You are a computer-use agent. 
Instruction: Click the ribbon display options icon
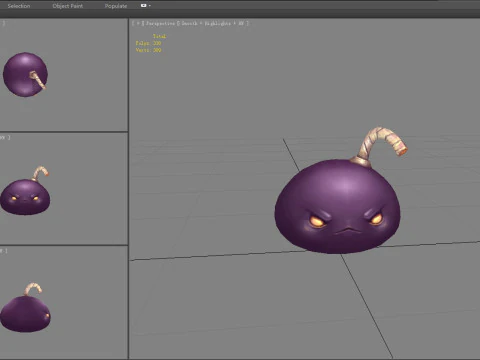(143, 6)
